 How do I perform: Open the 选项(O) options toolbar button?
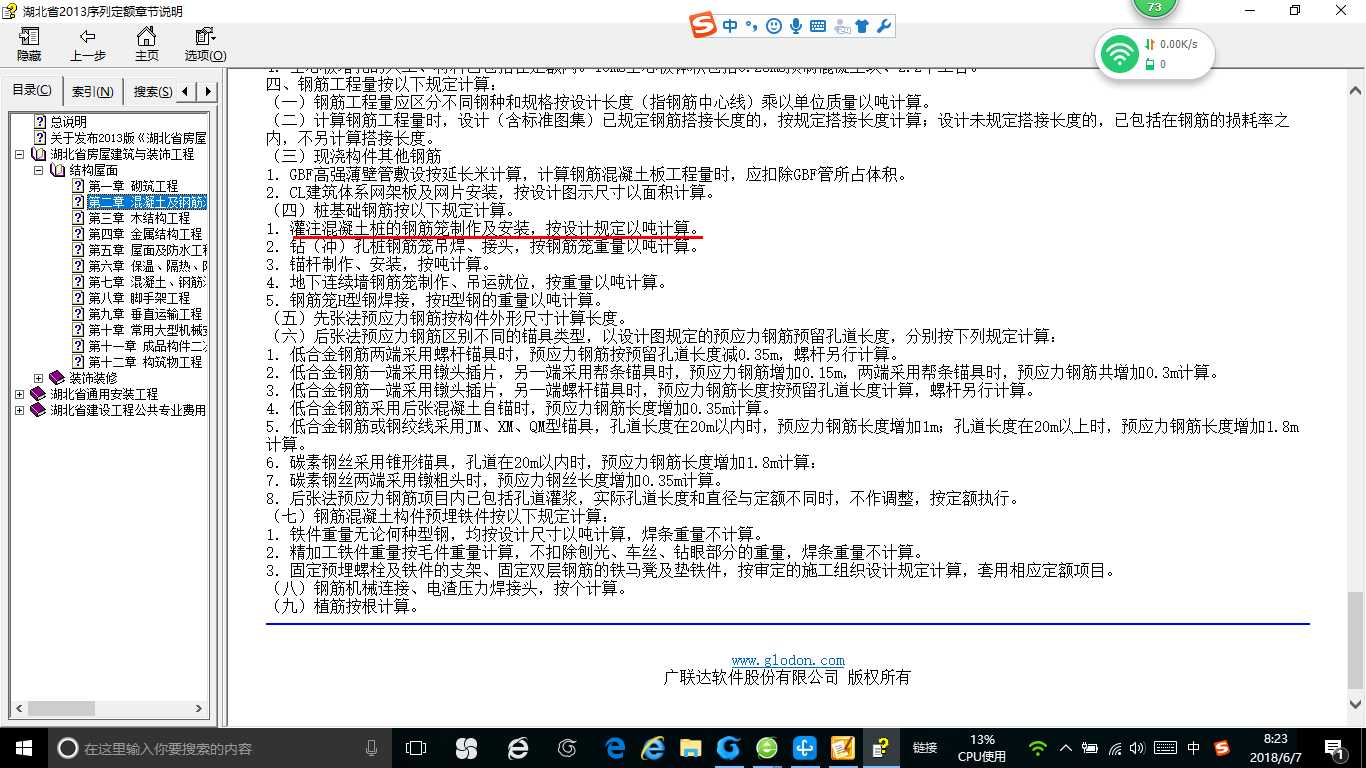point(205,45)
